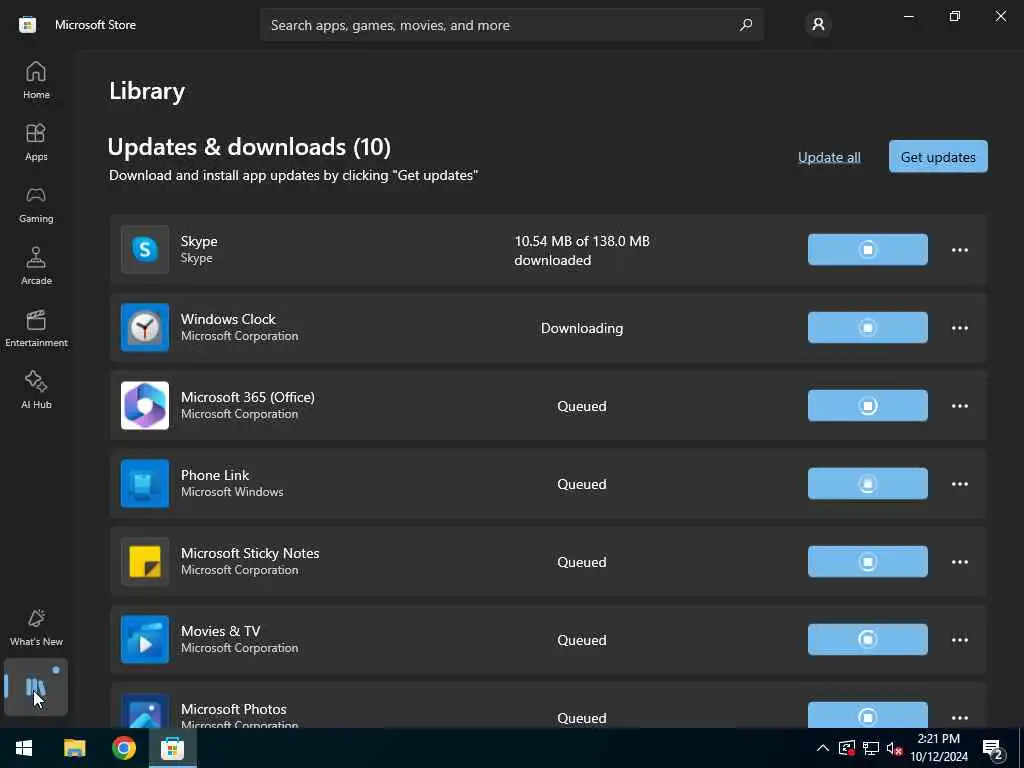Viewport: 1024px width, 768px height.
Task: Stop the Skype download
Action: 867,249
